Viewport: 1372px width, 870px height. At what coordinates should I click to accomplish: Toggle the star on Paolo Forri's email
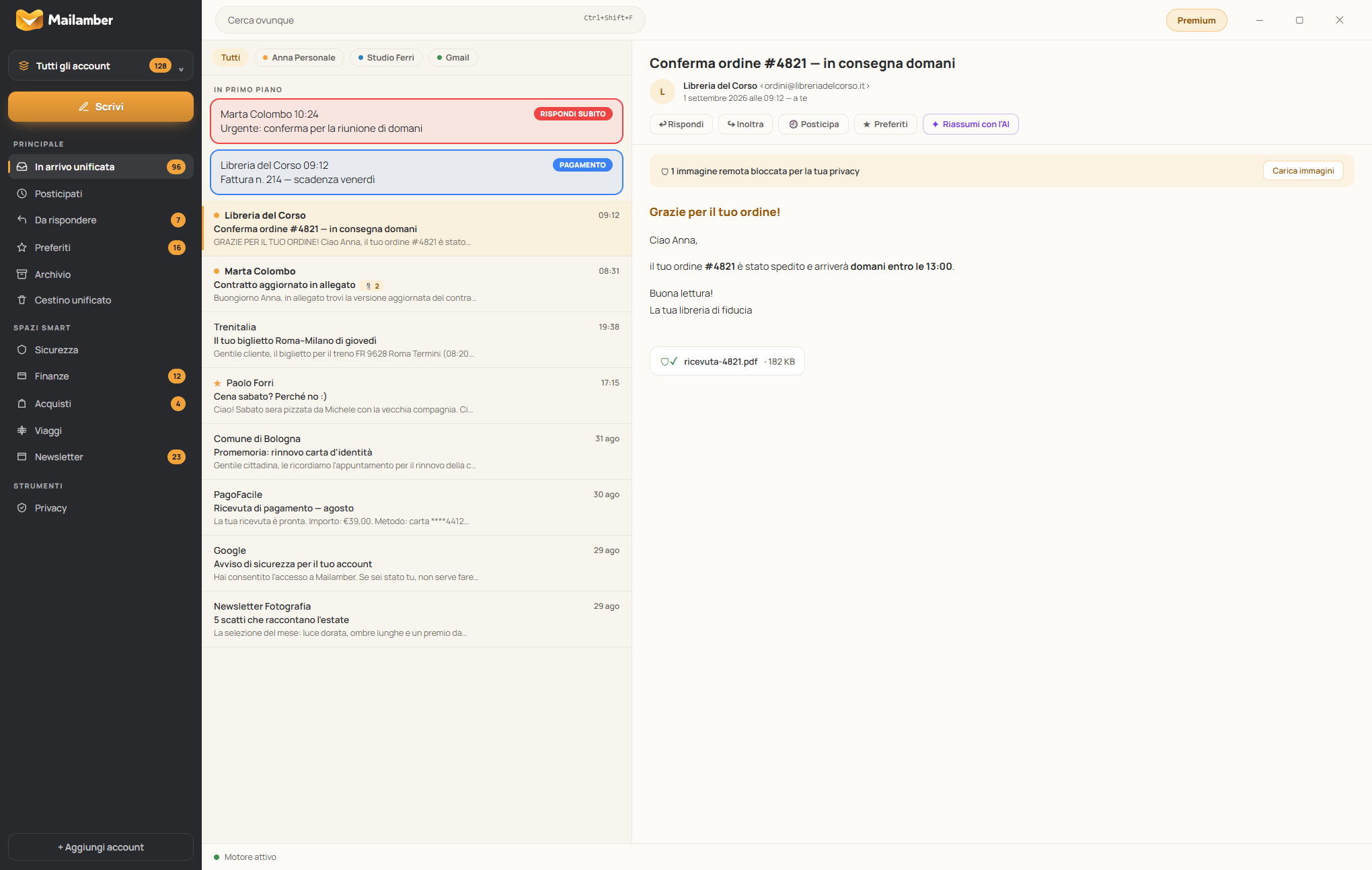click(x=217, y=384)
